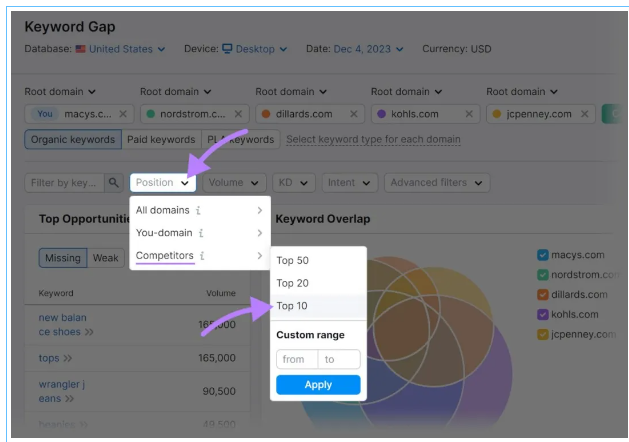Image resolution: width=629 pixels, height=442 pixels.
Task: Click the orange dillards.com color dot
Action: click(x=266, y=114)
